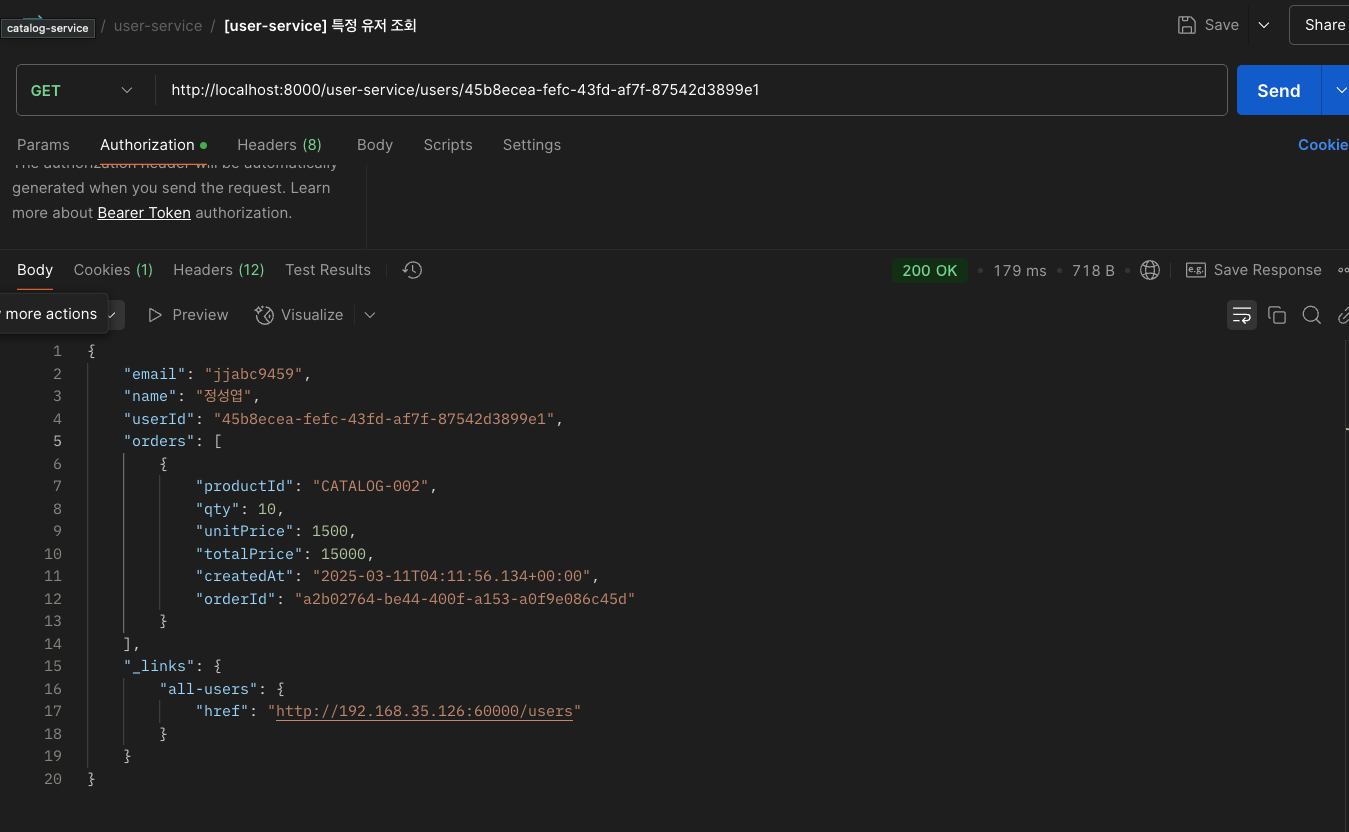Screen dimensions: 1349x832
Task: Follow the Bearer Token help link
Action: click(x=144, y=213)
